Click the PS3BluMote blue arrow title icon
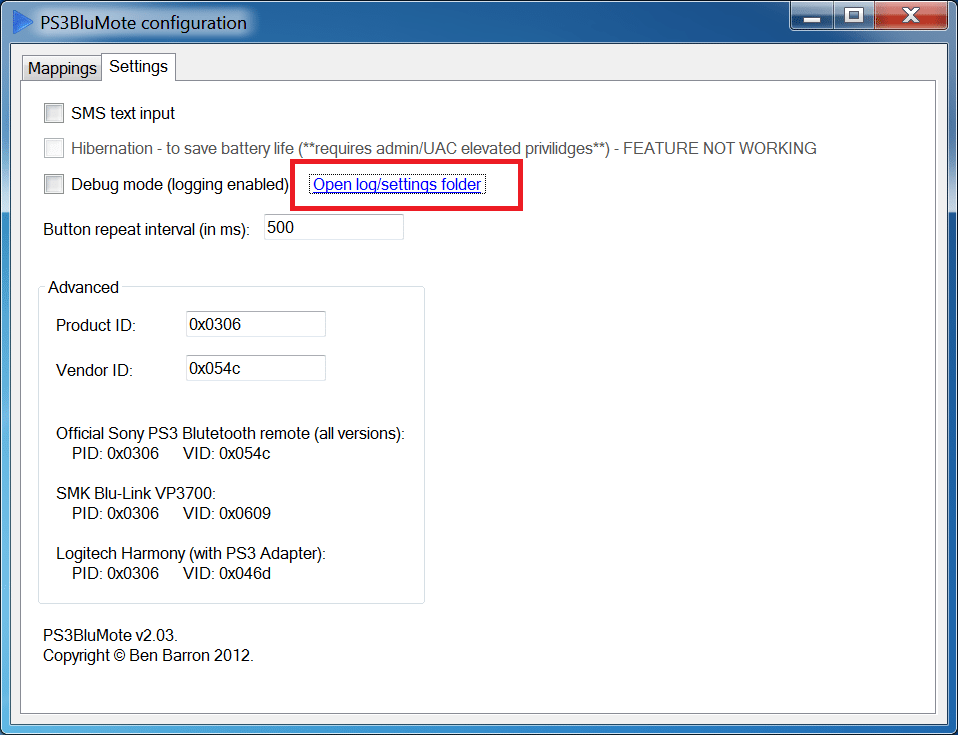Image resolution: width=958 pixels, height=735 pixels. pyautogui.click(x=23, y=23)
